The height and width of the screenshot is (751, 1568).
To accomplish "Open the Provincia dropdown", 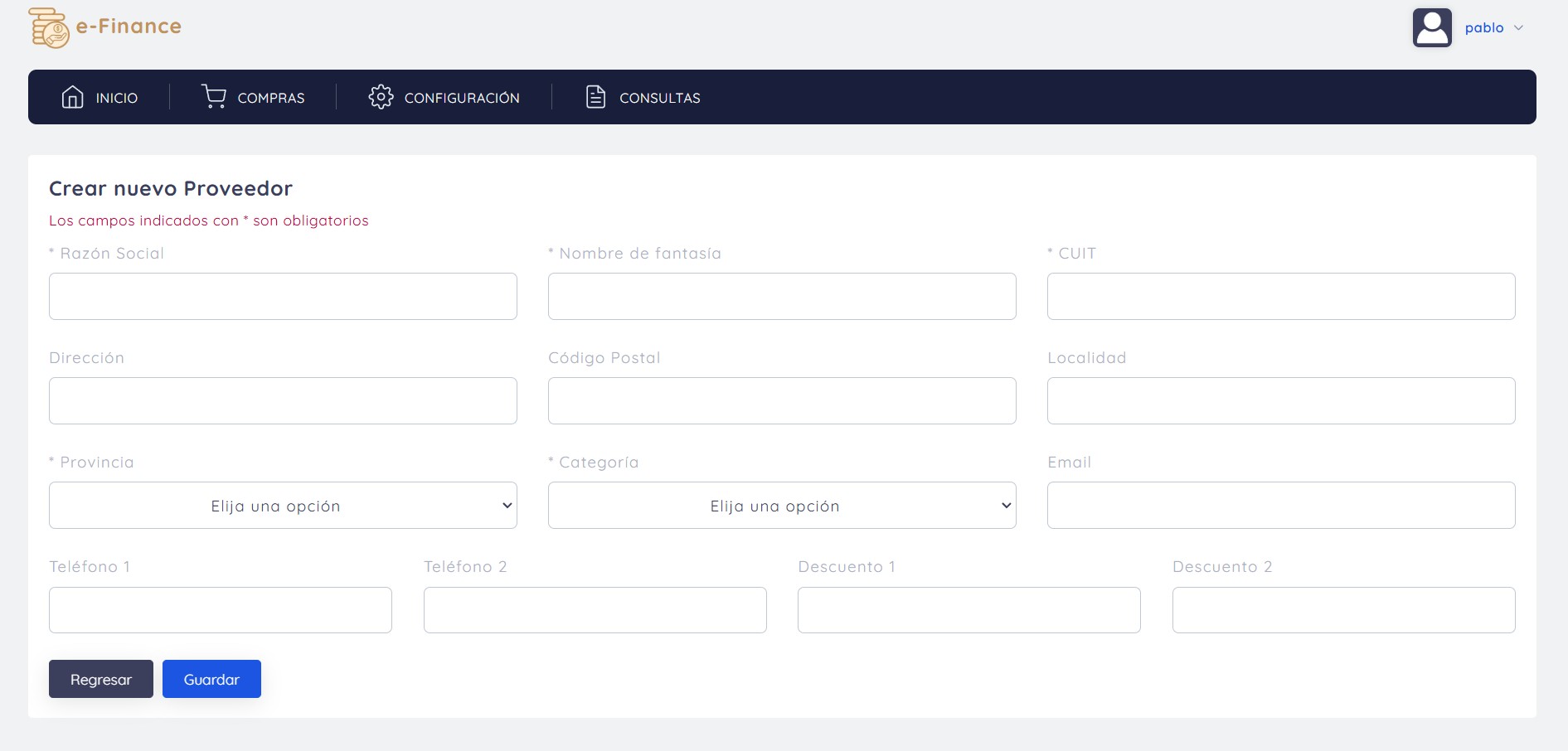I will [283, 505].
